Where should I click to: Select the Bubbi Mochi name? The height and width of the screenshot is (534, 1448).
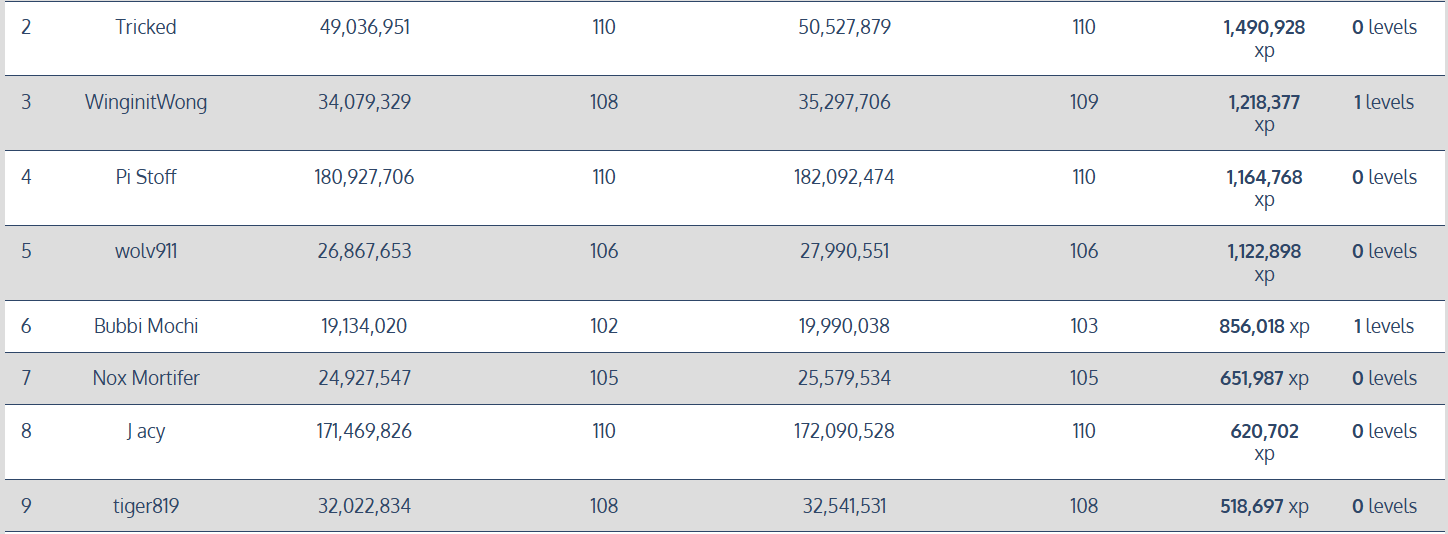[146, 326]
